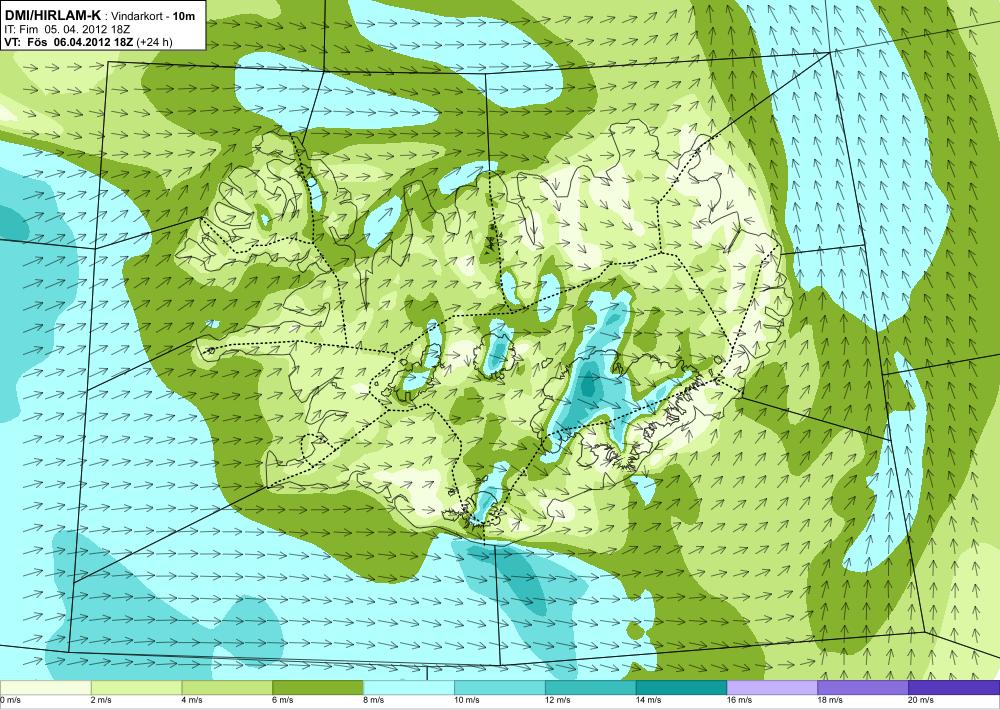
Task: Click the "14 m/s" legend label
Action: coord(649,700)
